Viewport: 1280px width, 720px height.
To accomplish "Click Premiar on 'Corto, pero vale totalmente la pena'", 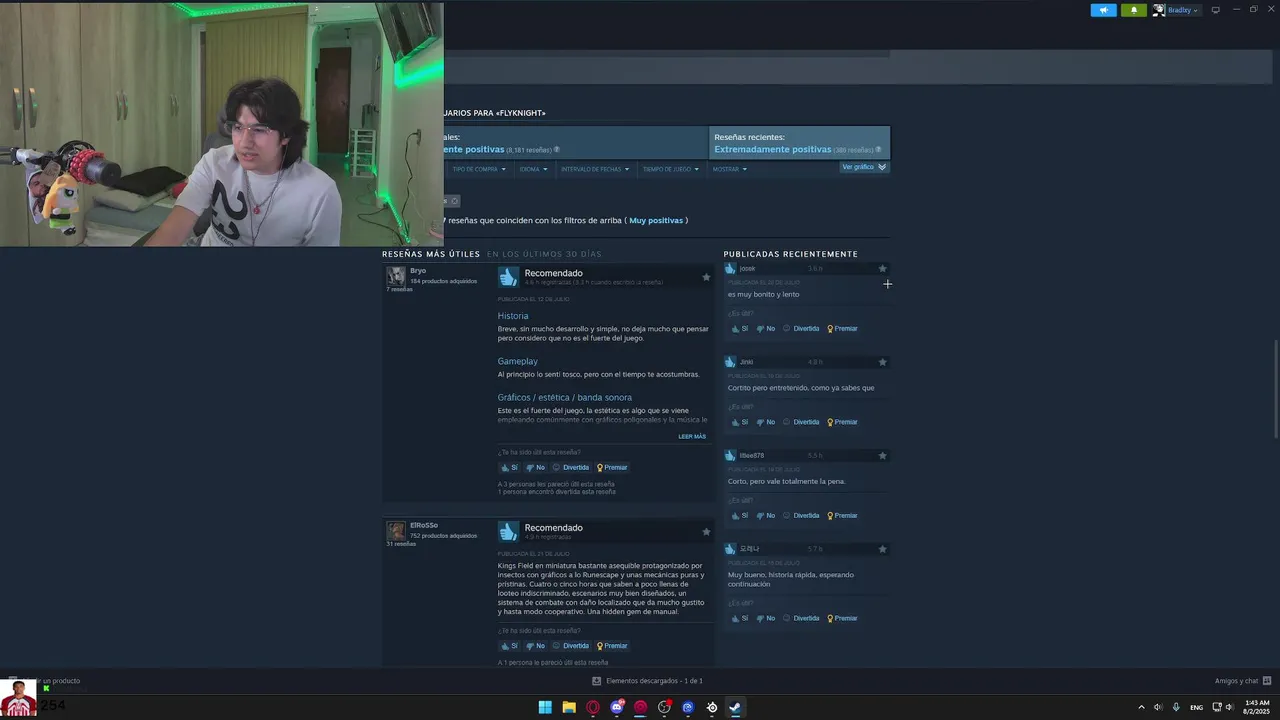I will 842,515.
